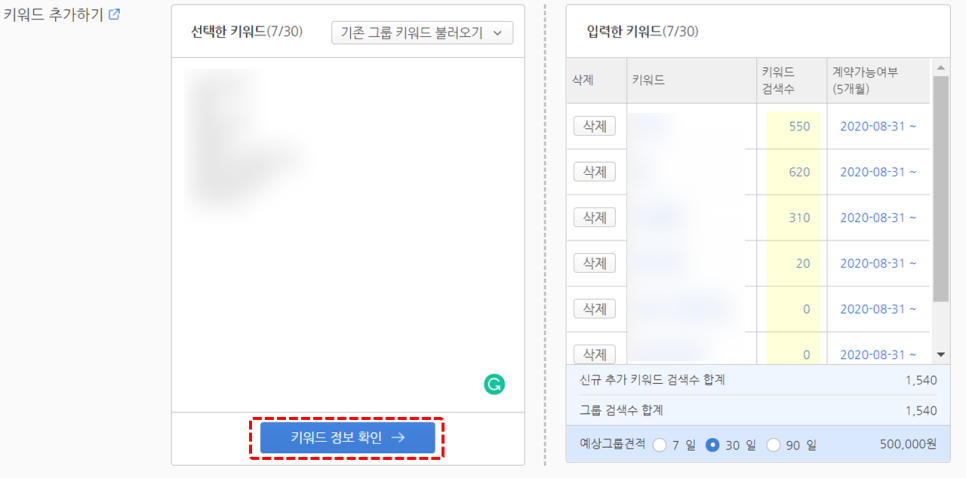966x478 pixels.
Task: Select the 7 일 radio option
Action: point(659,445)
